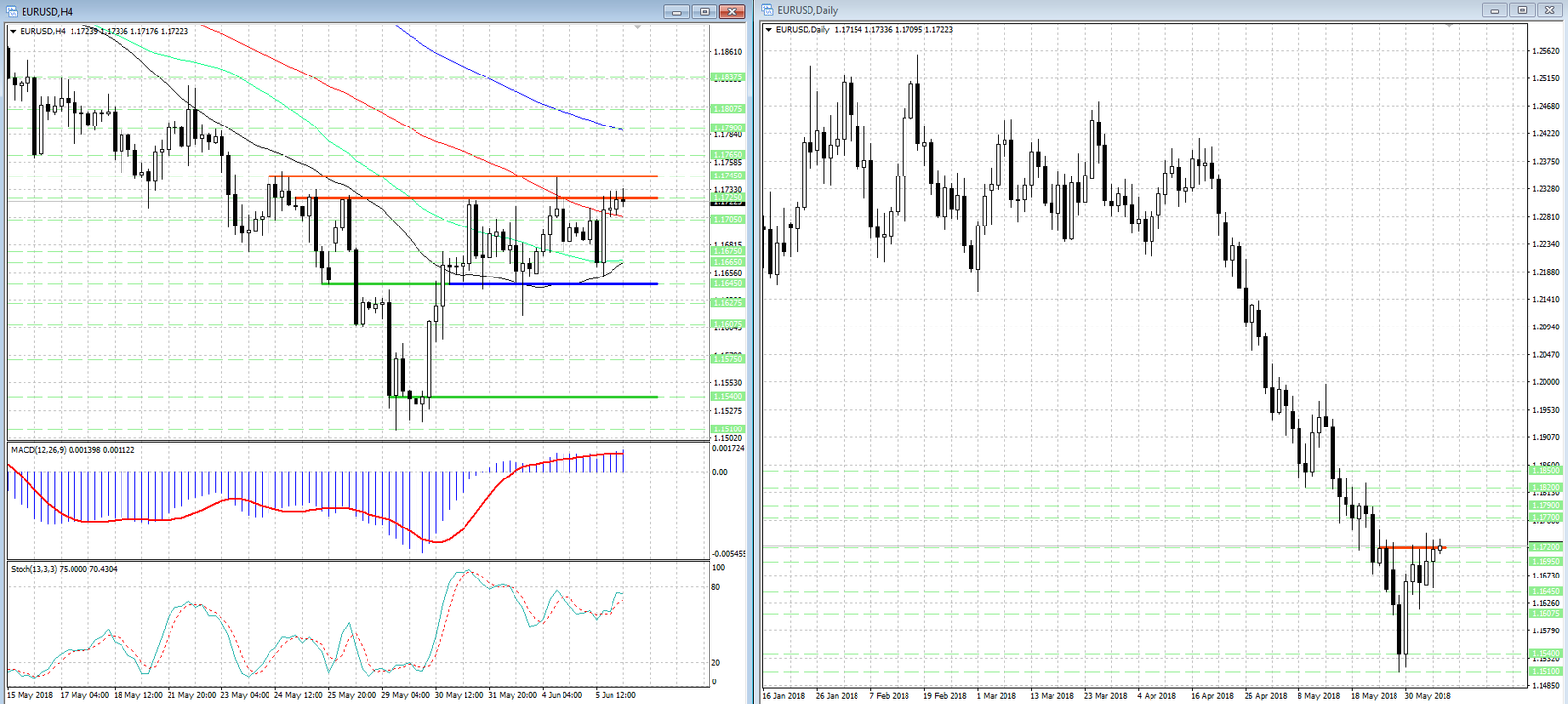Click the 1.17450 green price label on H4 axis

[727, 176]
